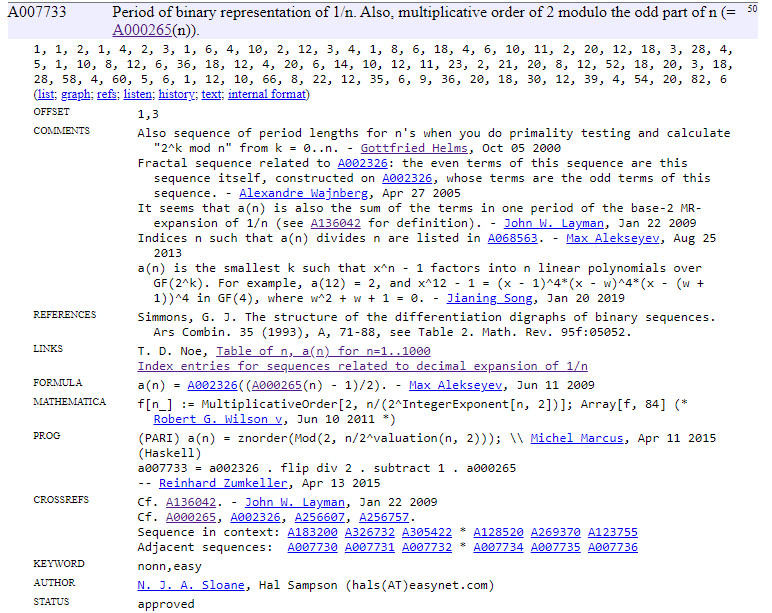Click the offset value '1,3'
772x613 pixels.
(x=148, y=114)
